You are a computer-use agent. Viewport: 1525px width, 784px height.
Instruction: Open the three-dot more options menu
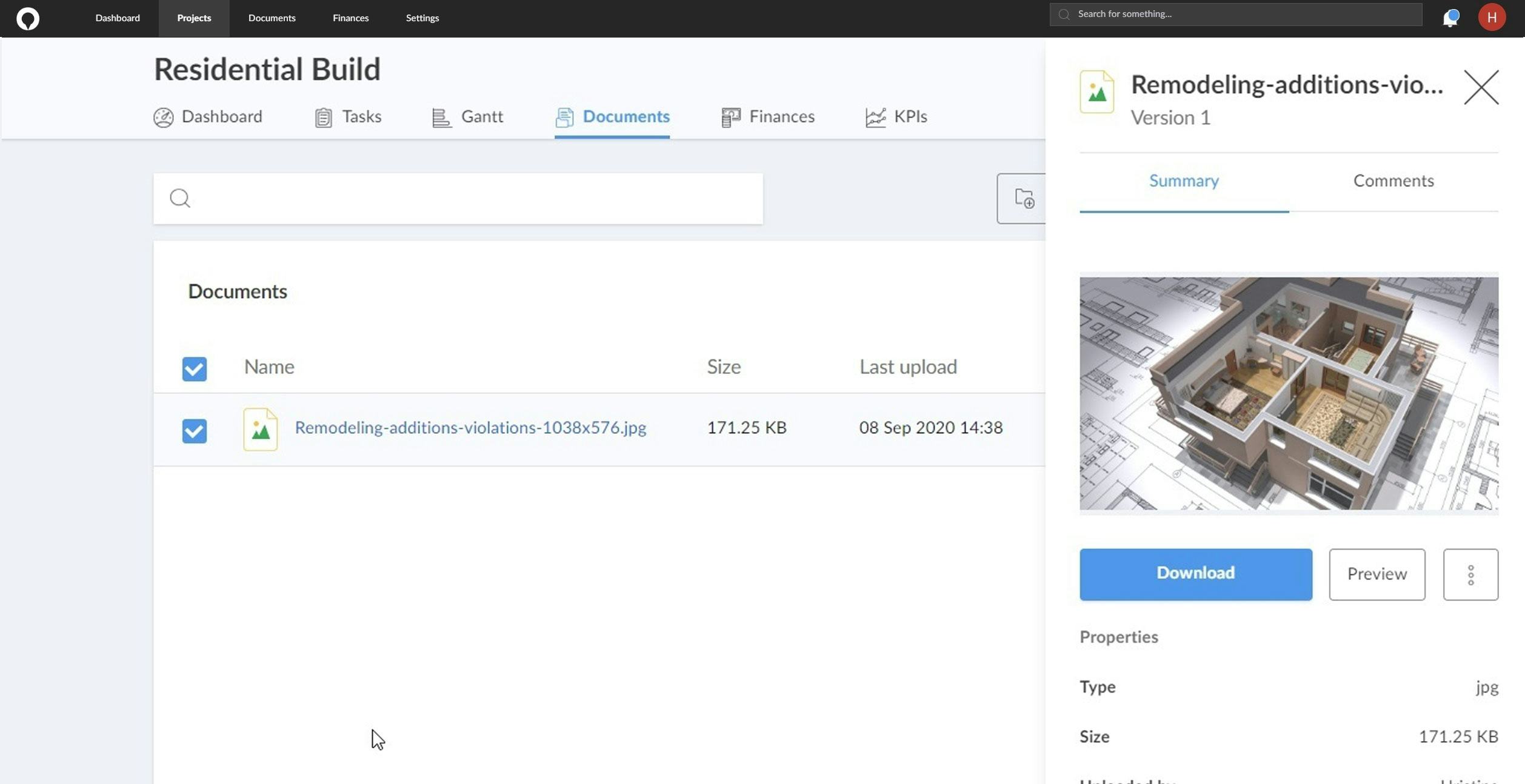pyautogui.click(x=1470, y=574)
